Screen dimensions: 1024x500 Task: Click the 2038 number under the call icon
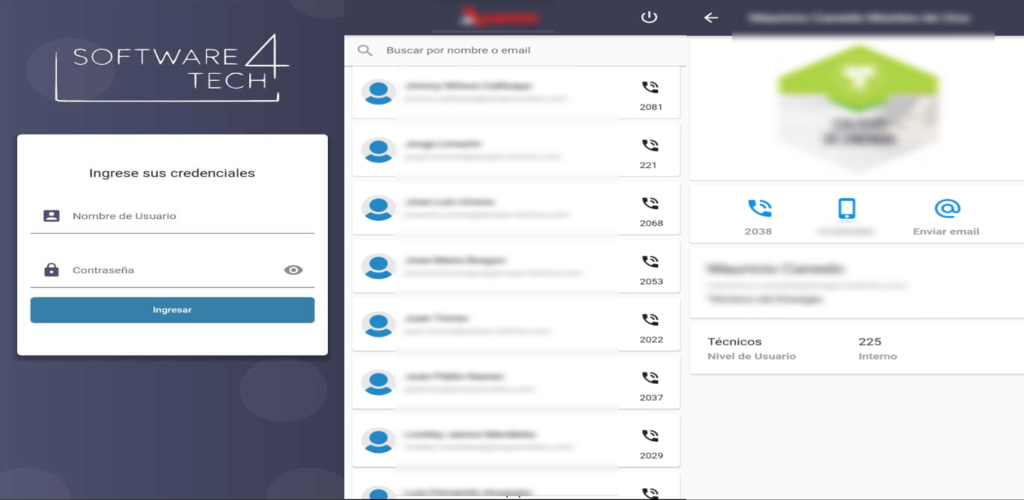[x=758, y=232]
